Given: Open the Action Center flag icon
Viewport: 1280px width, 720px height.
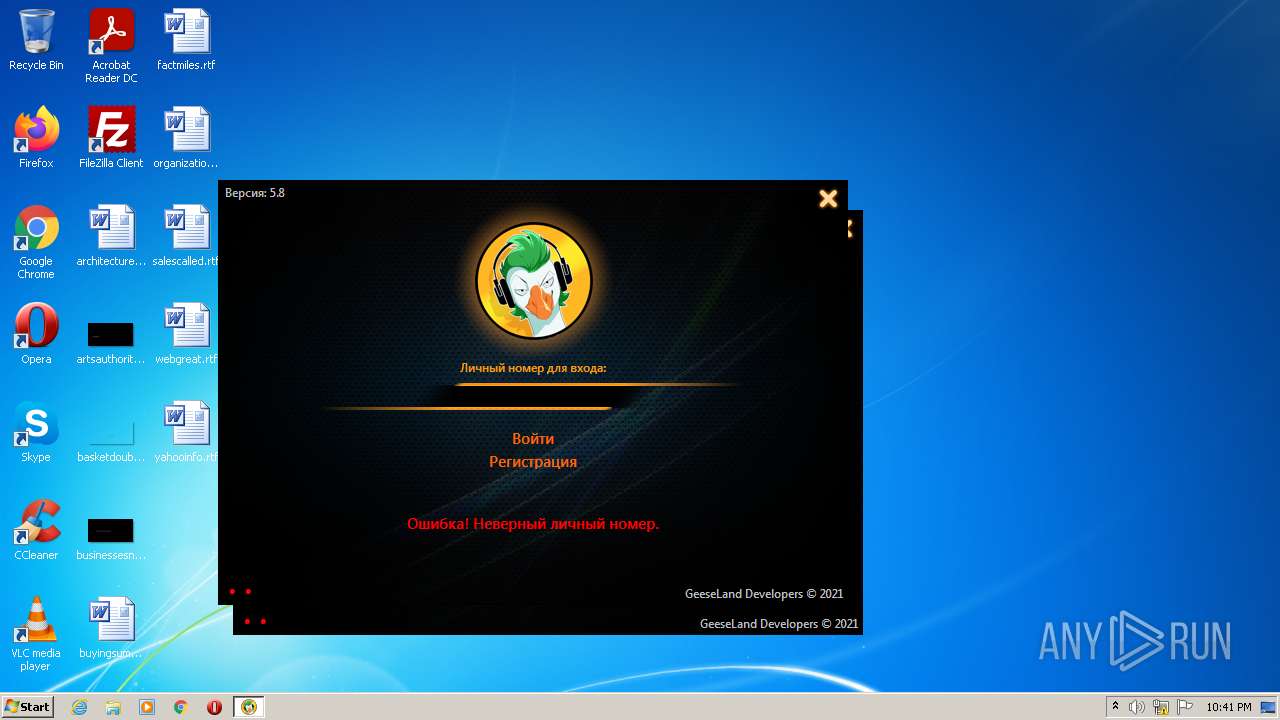Looking at the screenshot, I should click(x=1185, y=707).
